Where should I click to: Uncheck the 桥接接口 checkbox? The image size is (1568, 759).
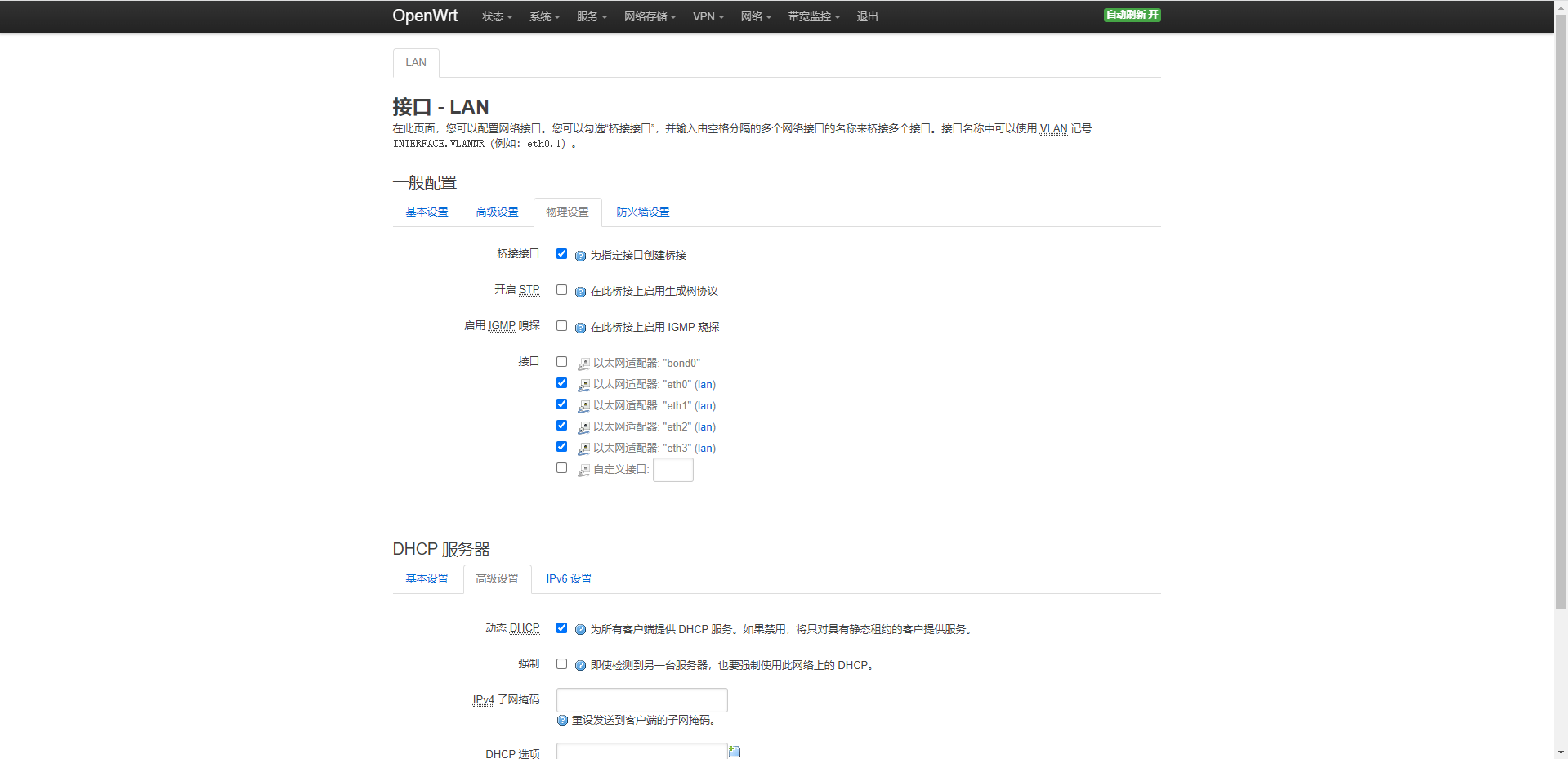click(x=561, y=254)
